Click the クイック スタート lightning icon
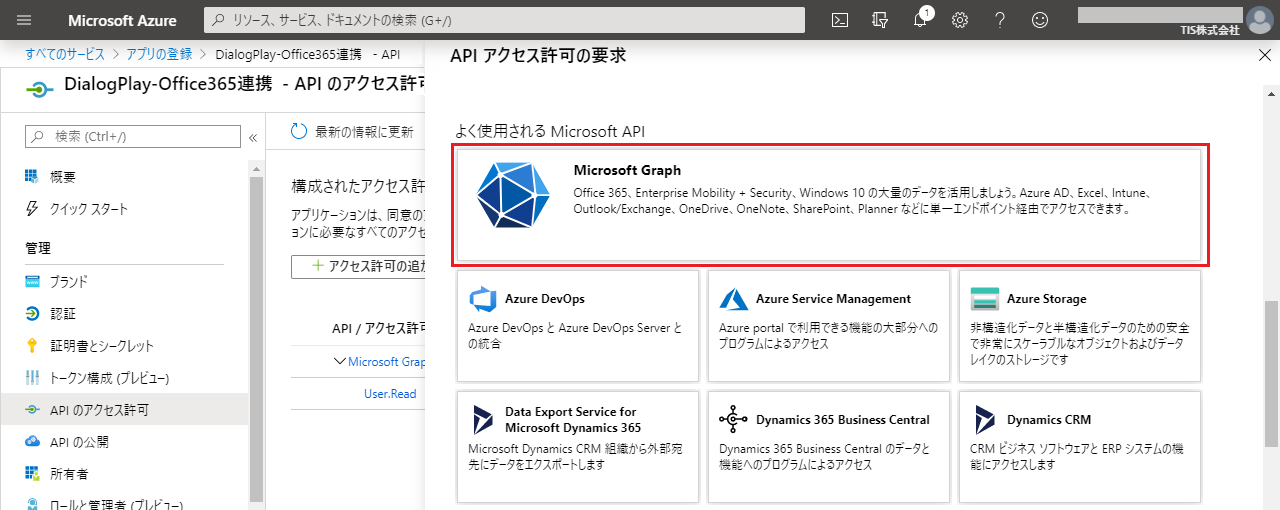The width and height of the screenshot is (1280, 510). (32, 209)
